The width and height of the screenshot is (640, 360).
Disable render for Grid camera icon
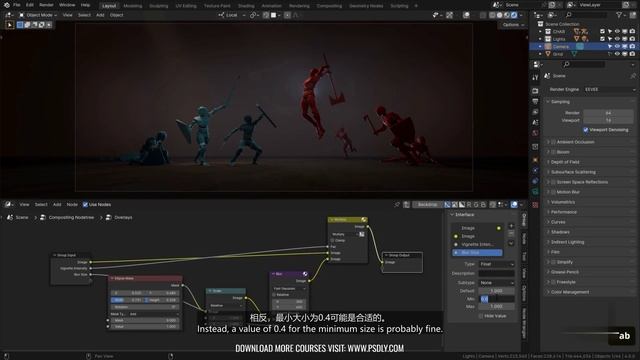(632, 54)
